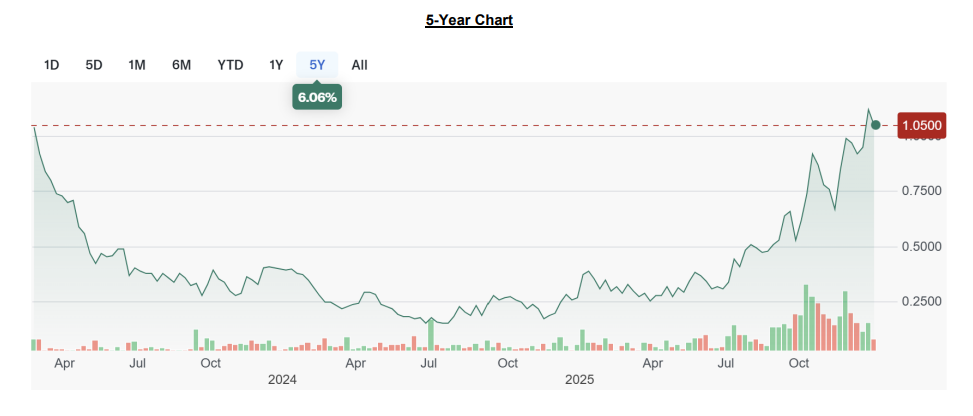This screenshot has width=973, height=416.
Task: Click the green dot at line end
Action: pyautogui.click(x=876, y=125)
